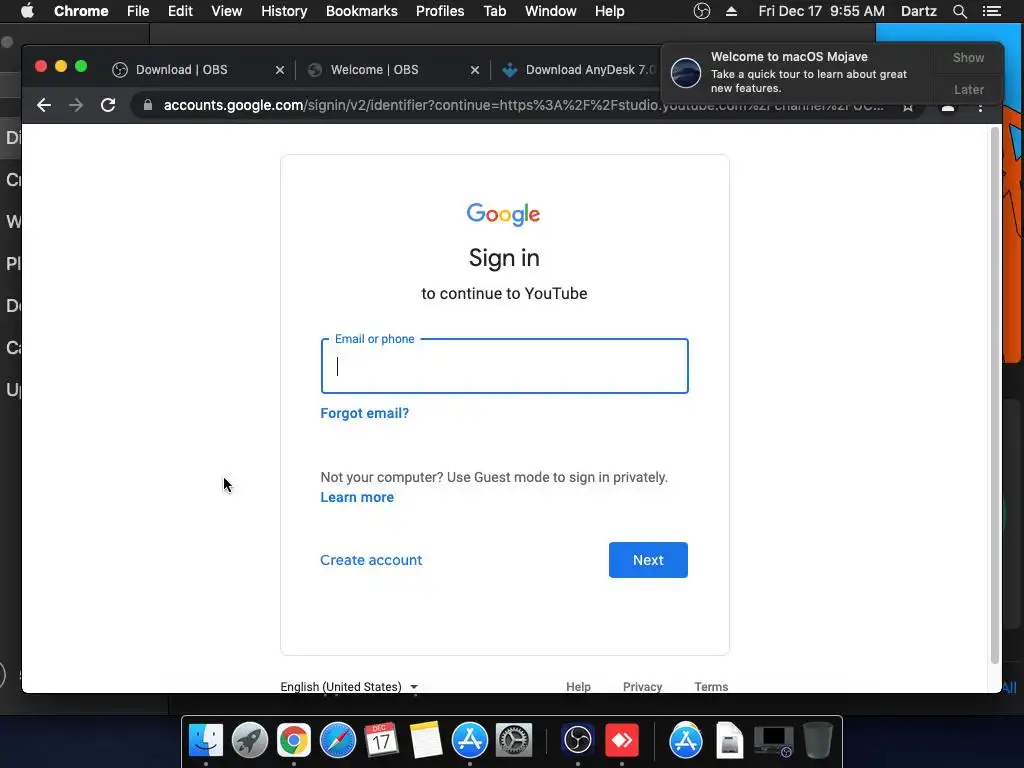The height and width of the screenshot is (768, 1024).
Task: Open Spotlight search magnifier icon
Action: tap(959, 11)
